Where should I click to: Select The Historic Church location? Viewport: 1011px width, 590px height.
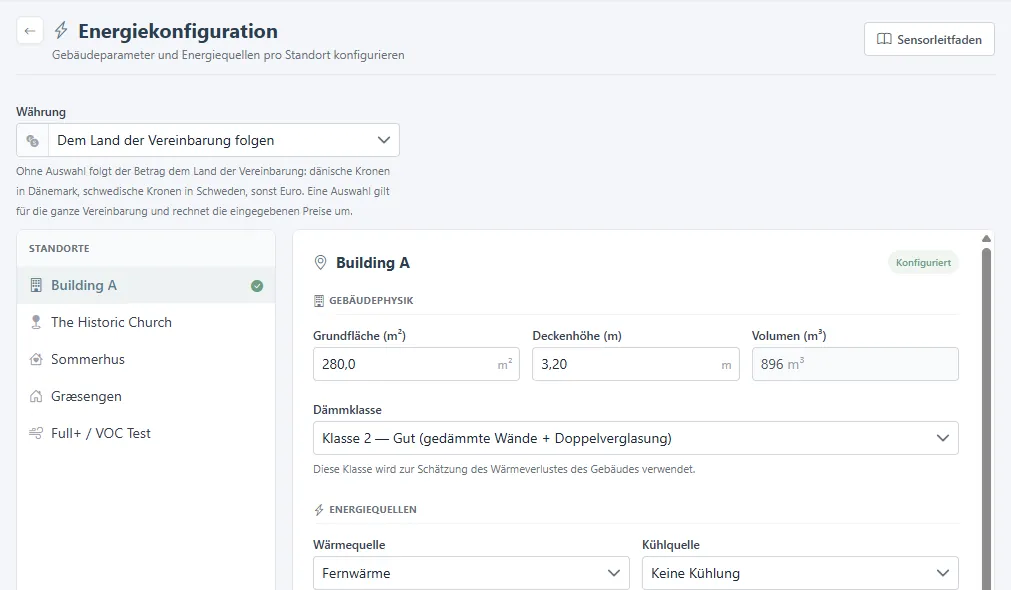point(146,322)
